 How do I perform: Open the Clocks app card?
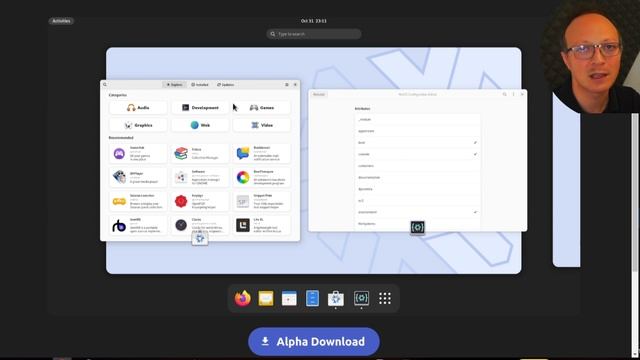200,225
